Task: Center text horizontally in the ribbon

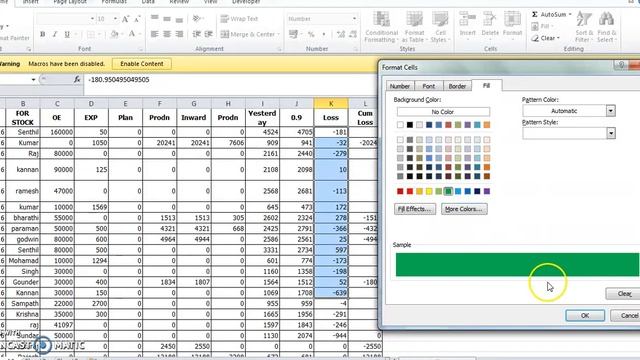Action: click(x=167, y=34)
